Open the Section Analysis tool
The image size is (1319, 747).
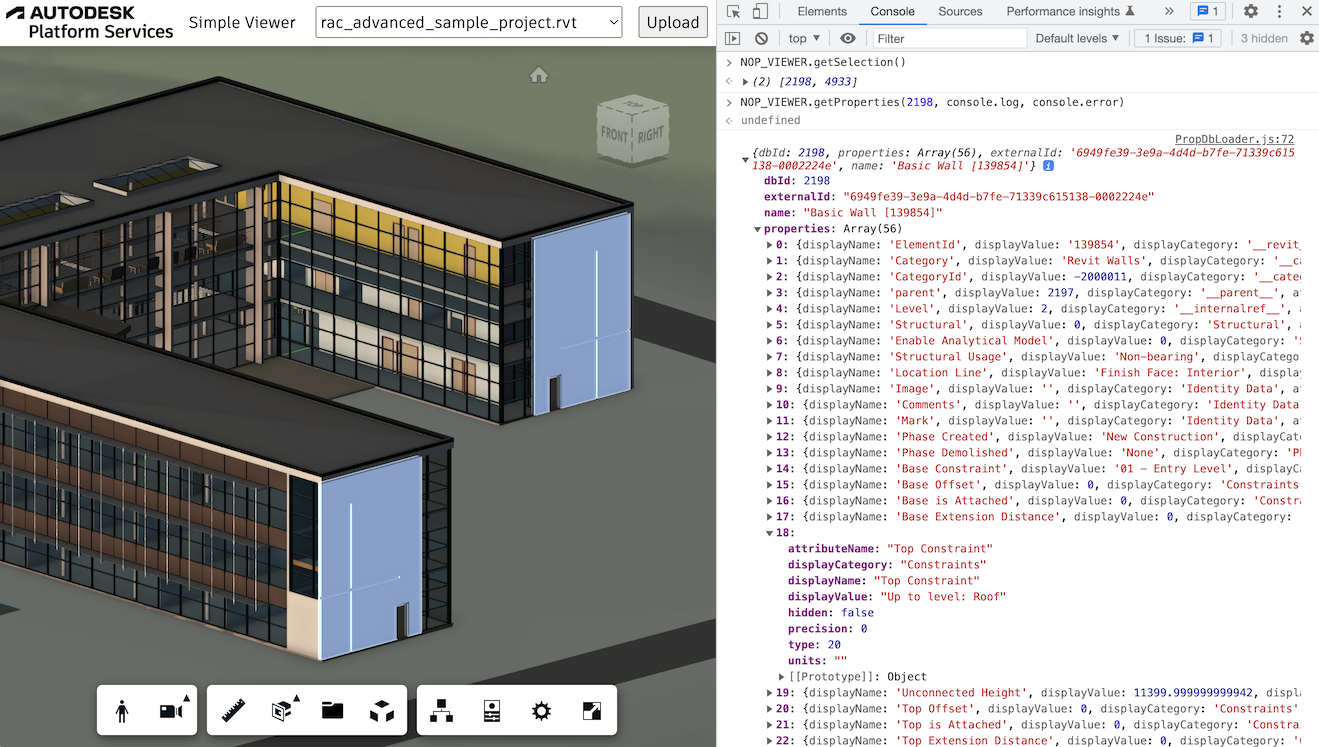click(x=283, y=710)
